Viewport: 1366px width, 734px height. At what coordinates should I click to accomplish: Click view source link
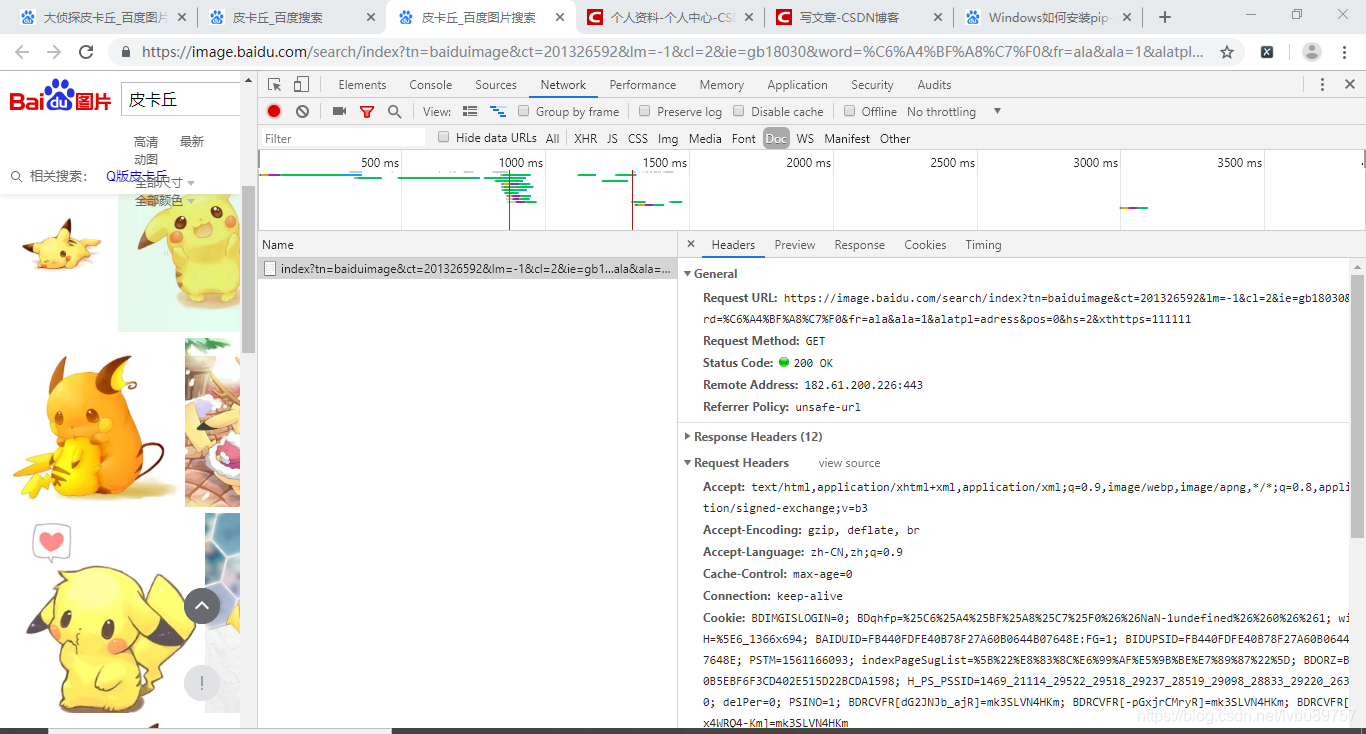(x=849, y=463)
